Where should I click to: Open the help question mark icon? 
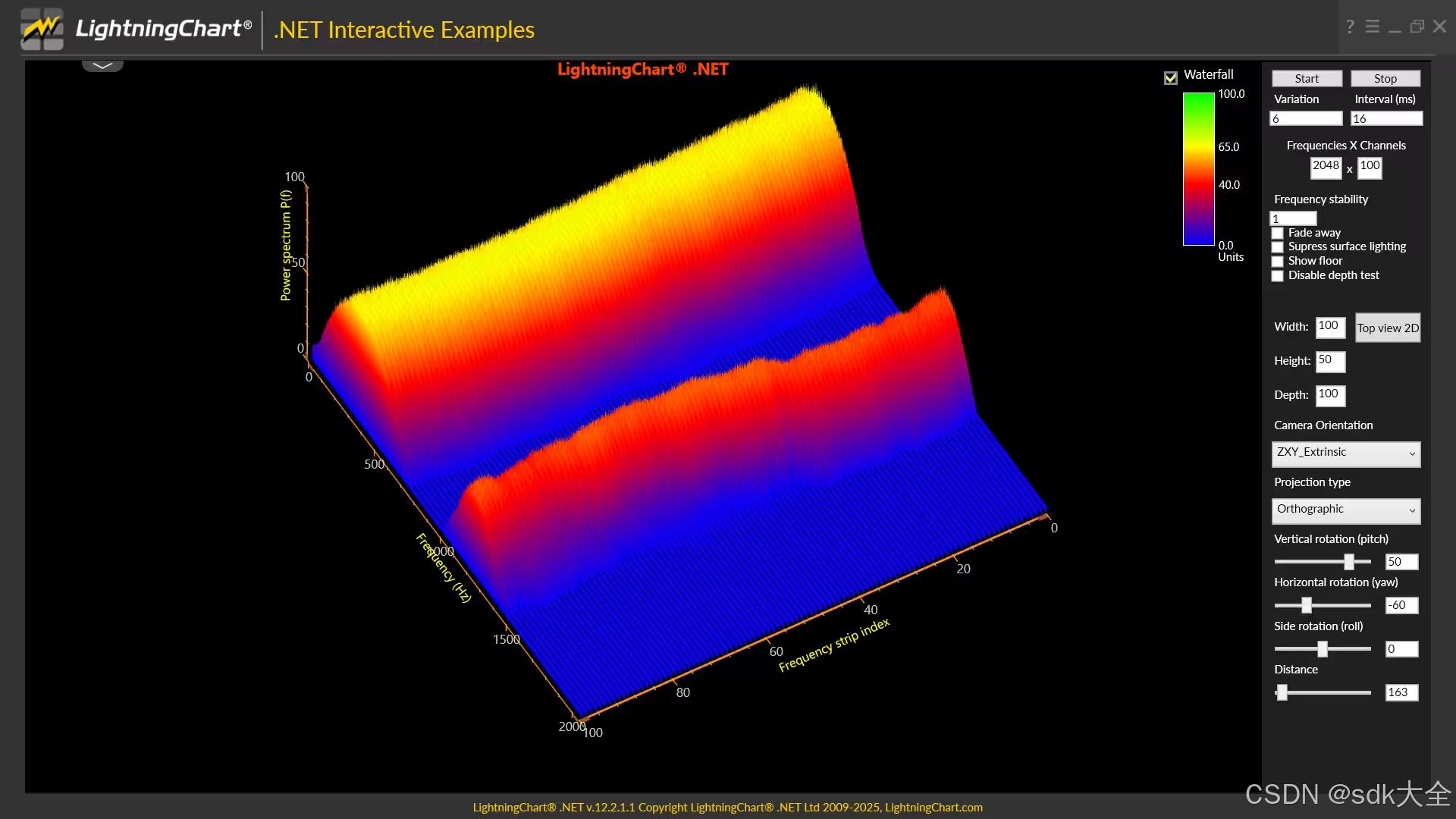(1350, 27)
